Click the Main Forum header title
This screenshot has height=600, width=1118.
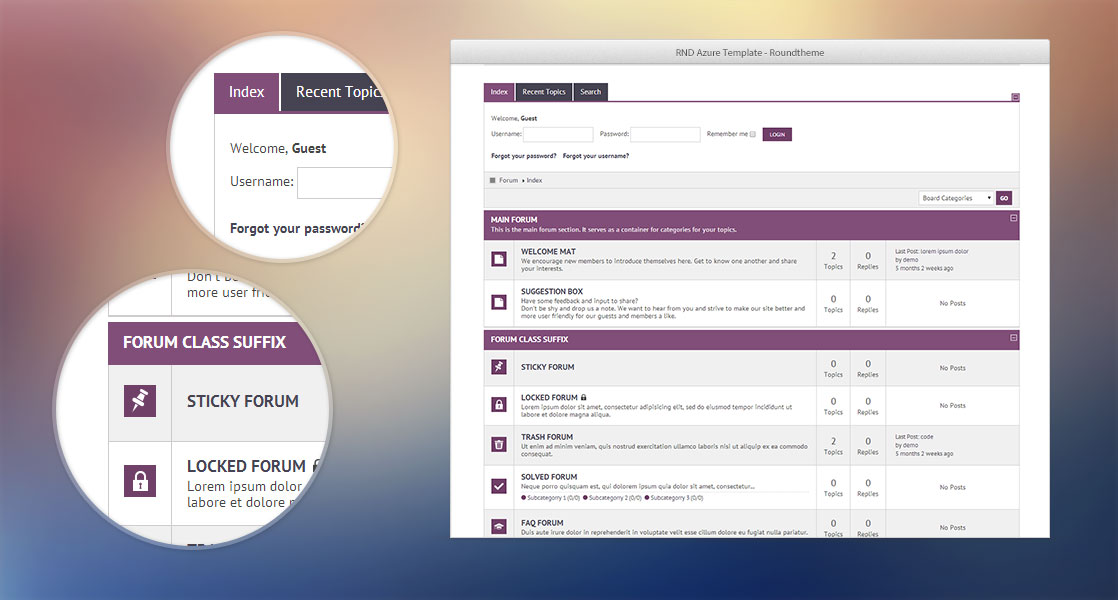click(x=514, y=219)
